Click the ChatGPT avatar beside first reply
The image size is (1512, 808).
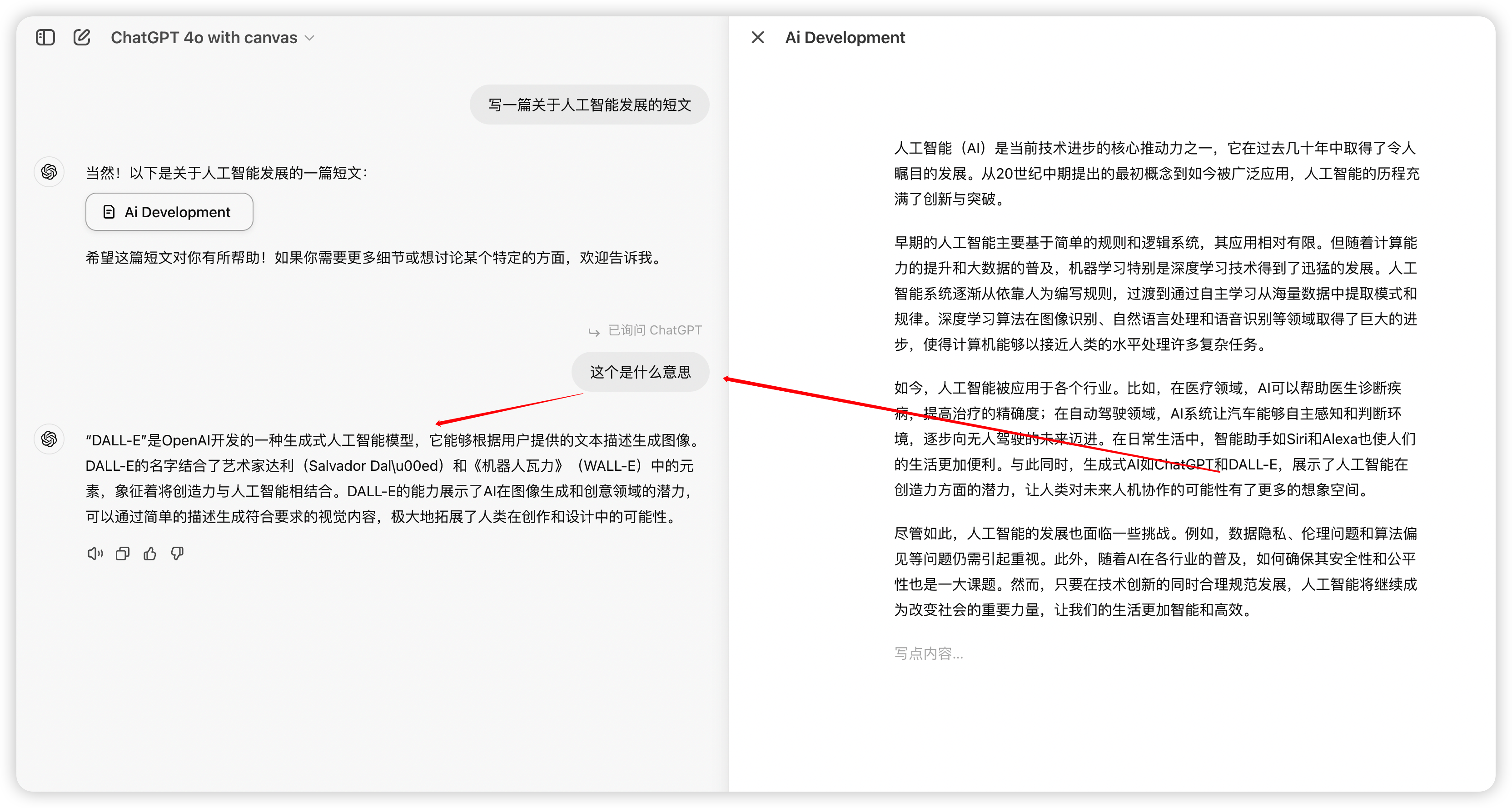click(x=50, y=172)
